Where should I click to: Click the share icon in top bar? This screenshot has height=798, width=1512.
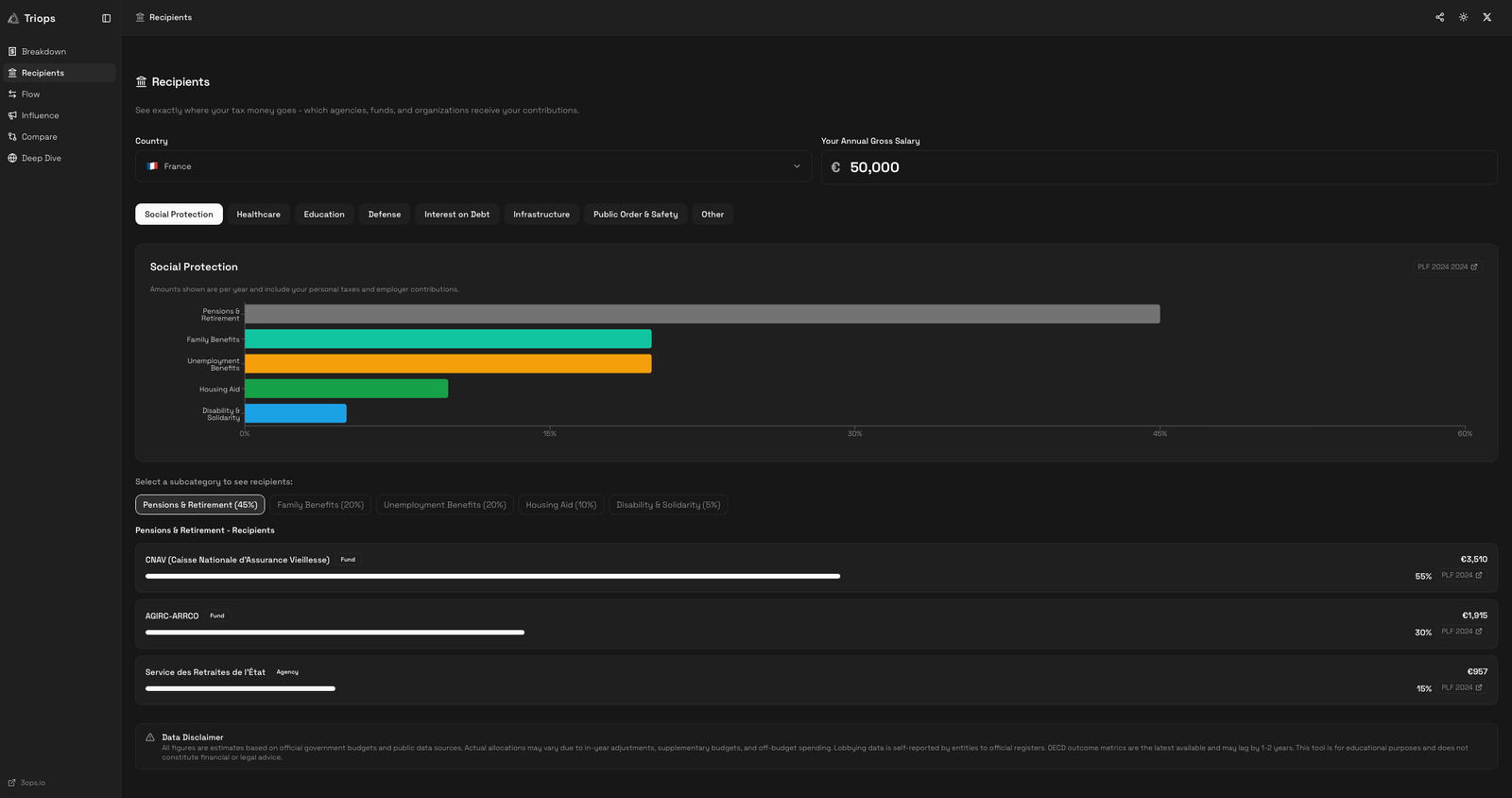point(1439,17)
